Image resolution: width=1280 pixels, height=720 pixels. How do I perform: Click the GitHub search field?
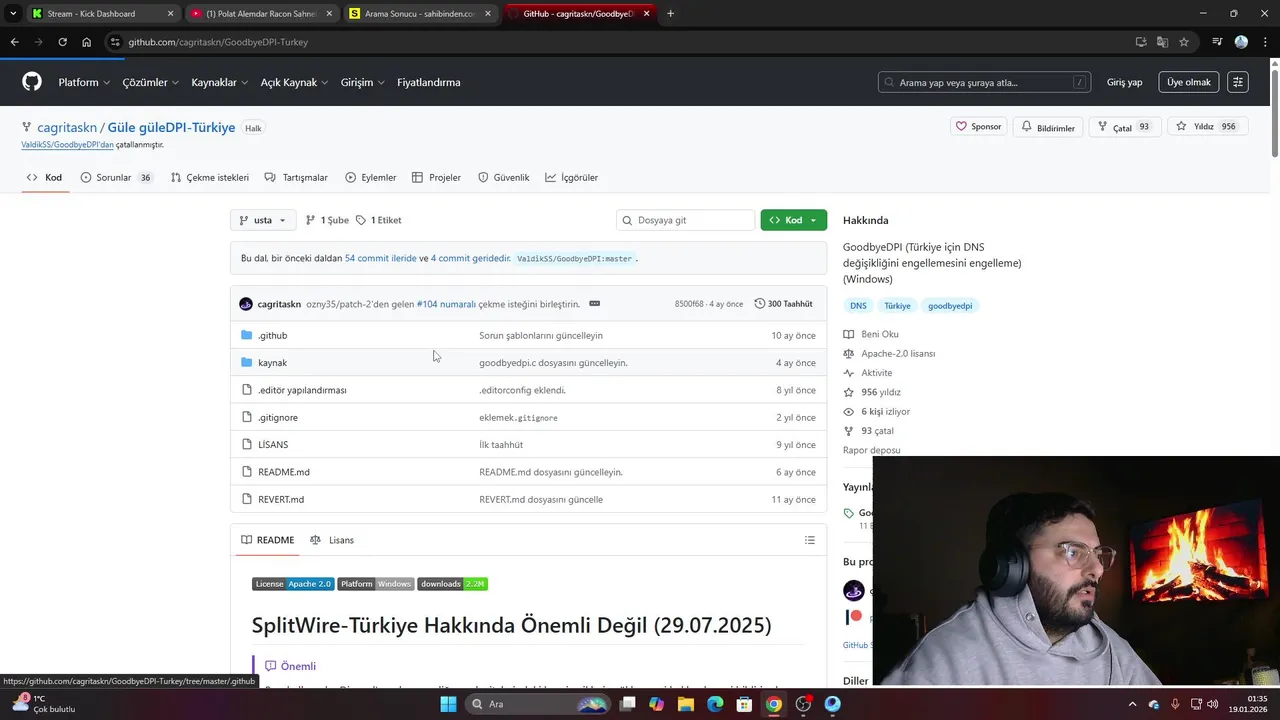(984, 82)
